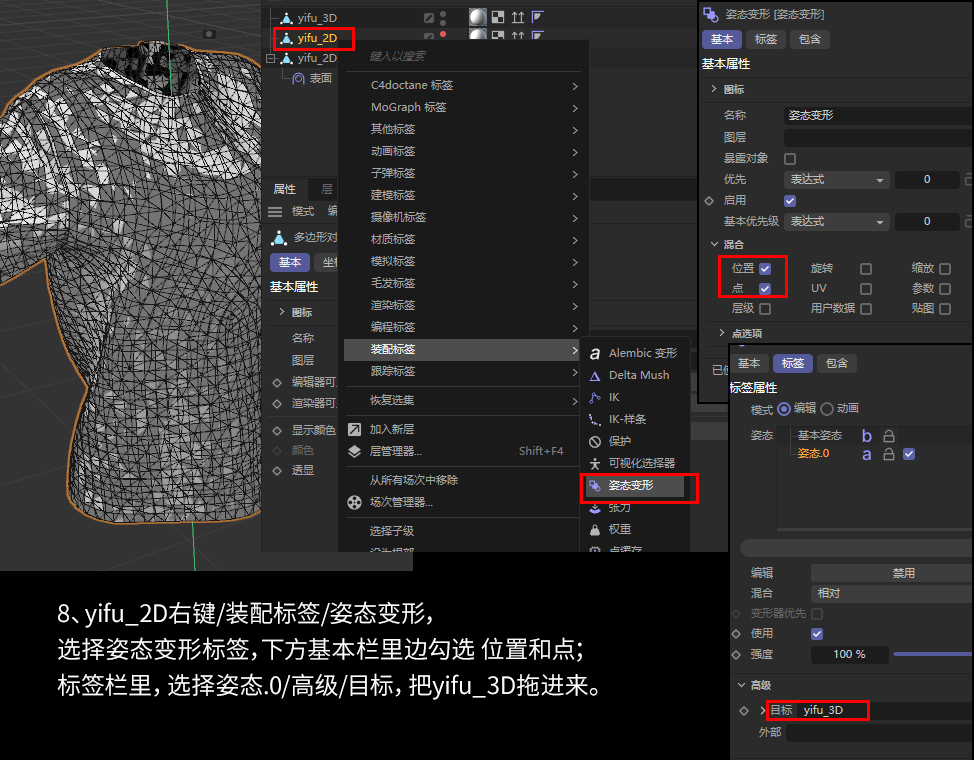Screen dimensions: 974x760
Task: Select the yifu_3D object icon
Action: pyautogui.click(x=286, y=17)
